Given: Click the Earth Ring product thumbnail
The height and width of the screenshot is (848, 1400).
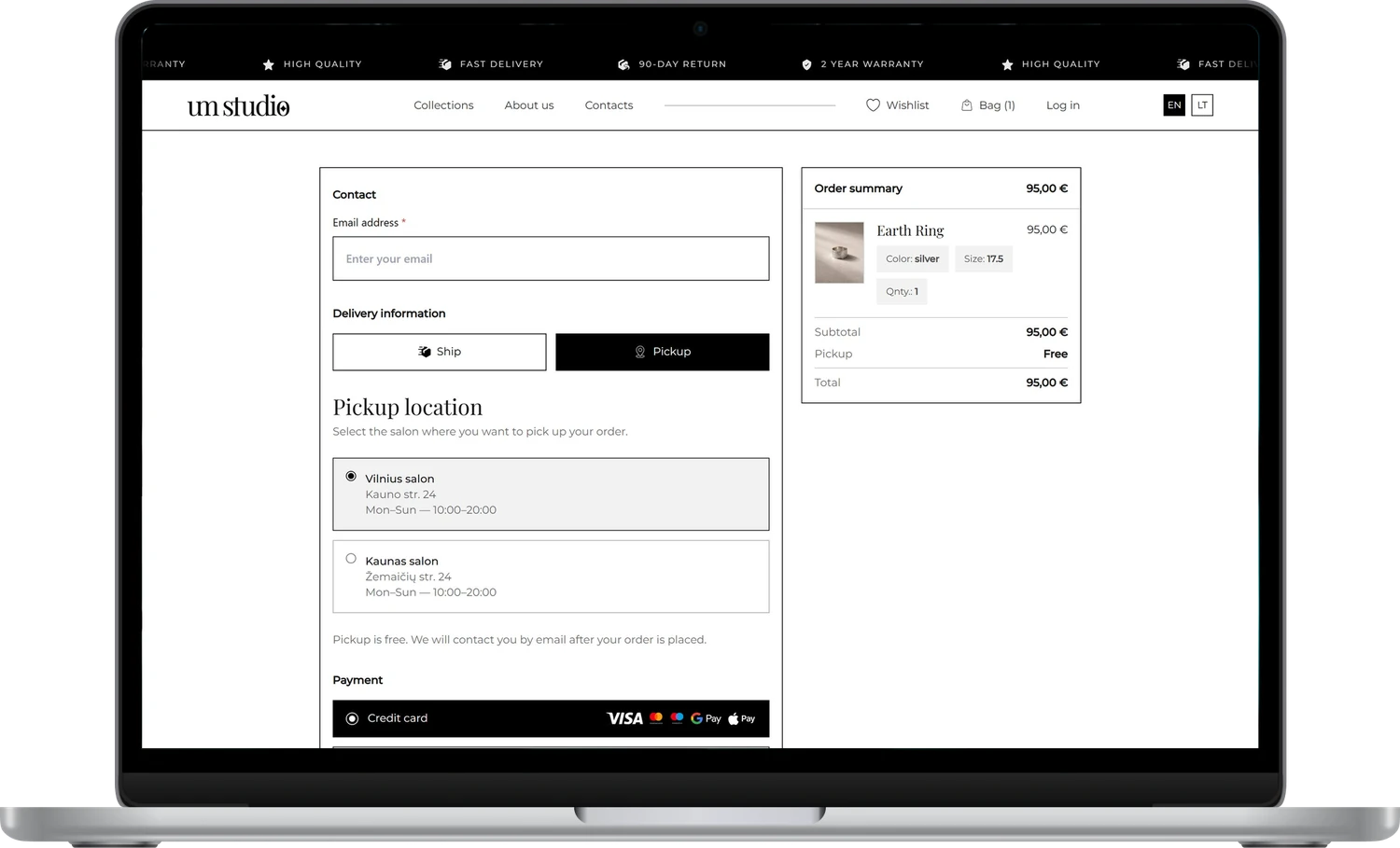Looking at the screenshot, I should point(839,253).
